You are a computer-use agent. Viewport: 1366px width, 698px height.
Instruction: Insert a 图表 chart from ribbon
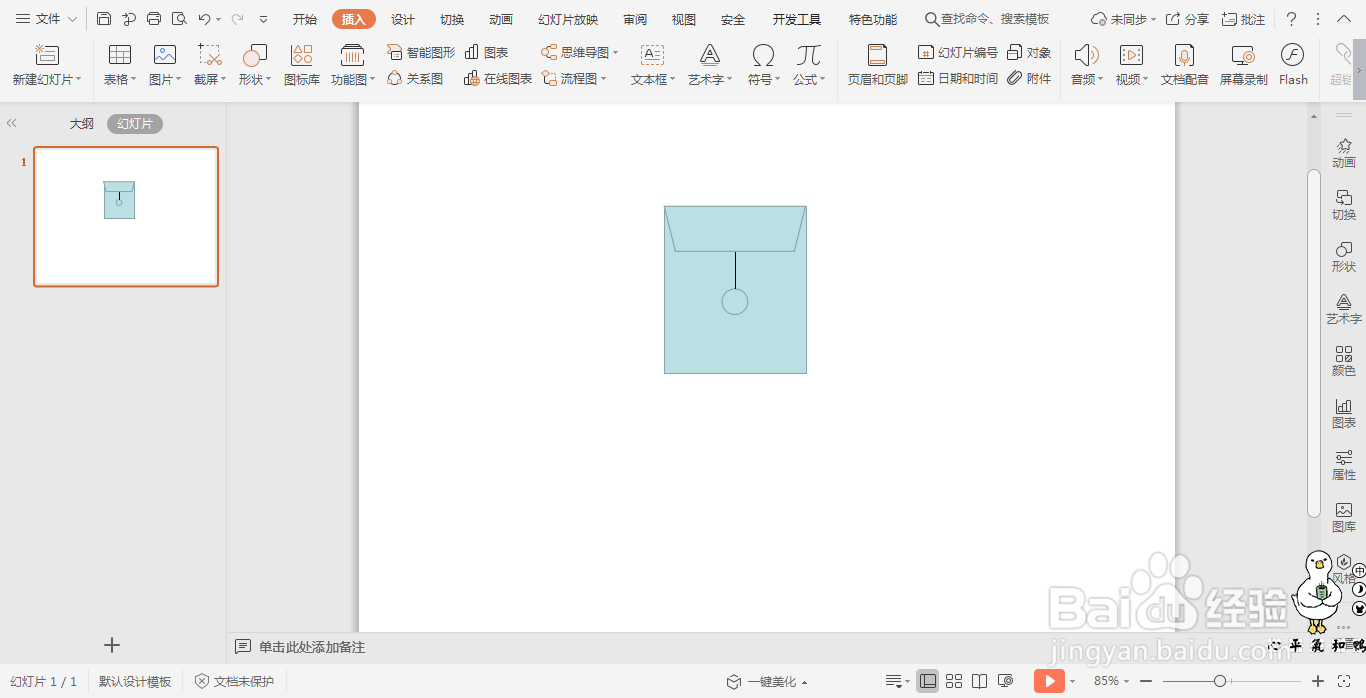pos(487,52)
